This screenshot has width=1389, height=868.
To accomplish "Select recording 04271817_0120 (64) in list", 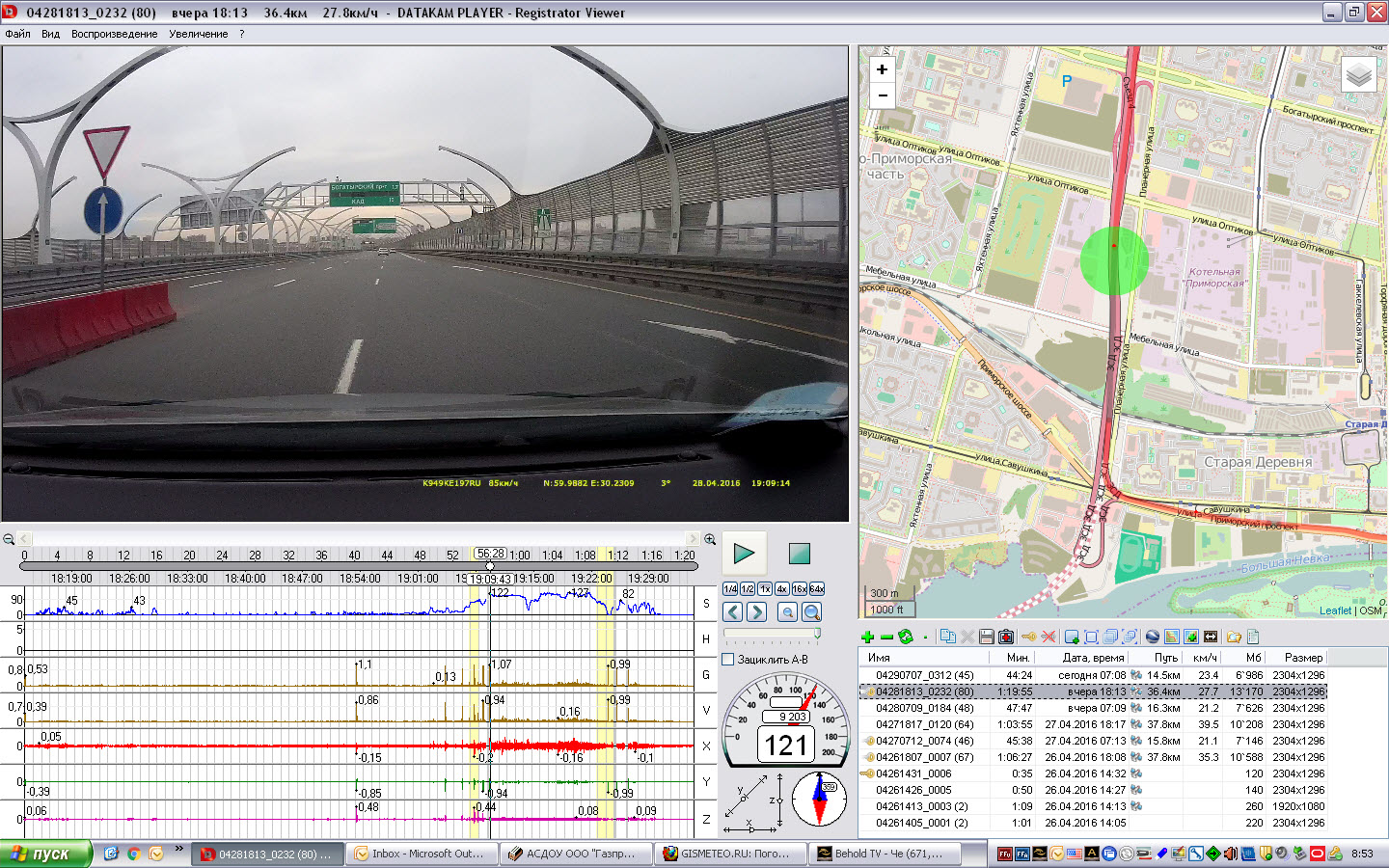I will [x=924, y=724].
